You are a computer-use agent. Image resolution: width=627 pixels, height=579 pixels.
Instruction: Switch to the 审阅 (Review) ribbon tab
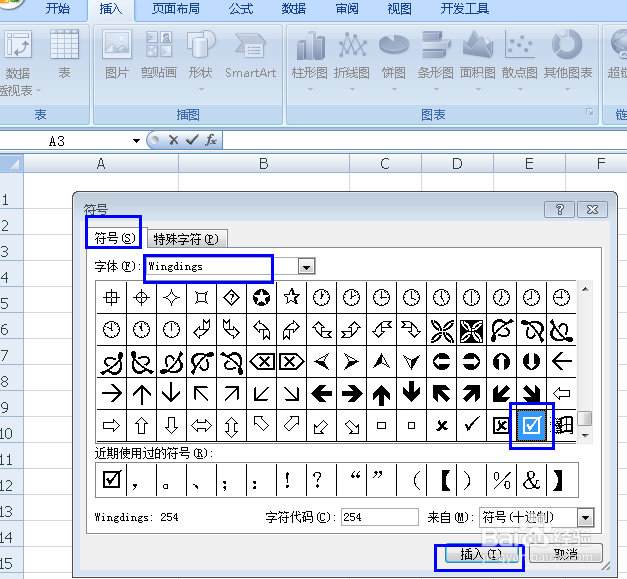click(347, 8)
